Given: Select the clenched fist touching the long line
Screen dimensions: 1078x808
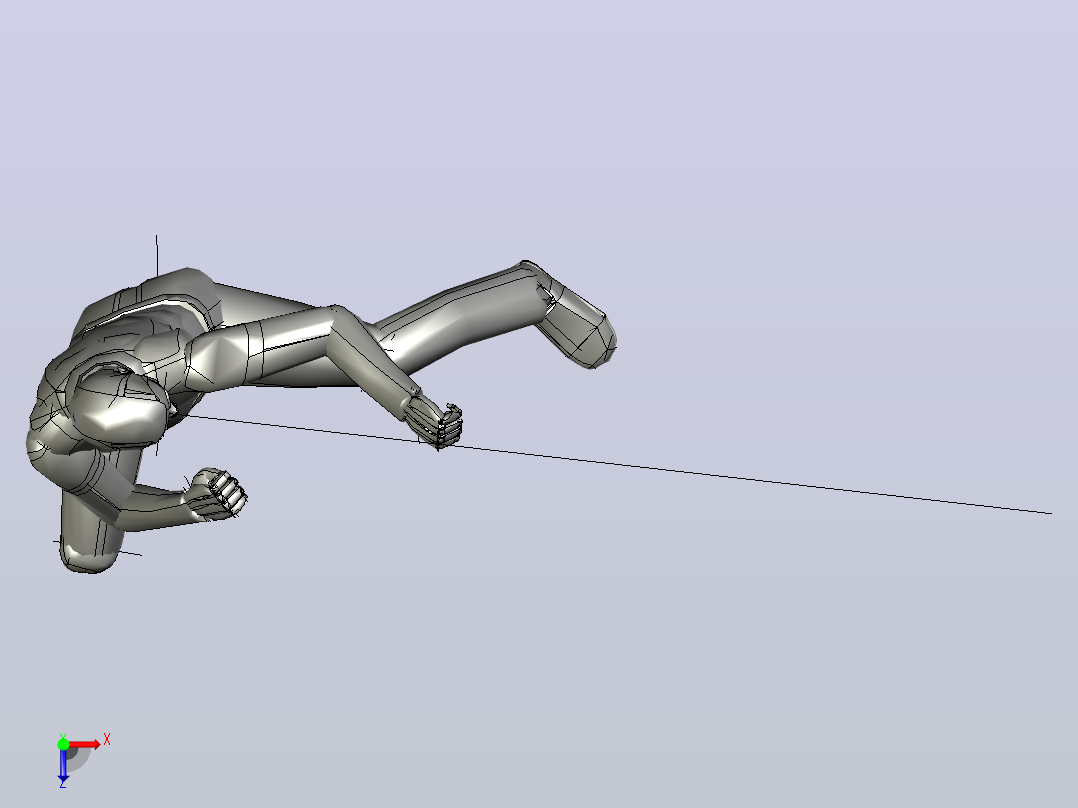Looking at the screenshot, I should click(435, 424).
